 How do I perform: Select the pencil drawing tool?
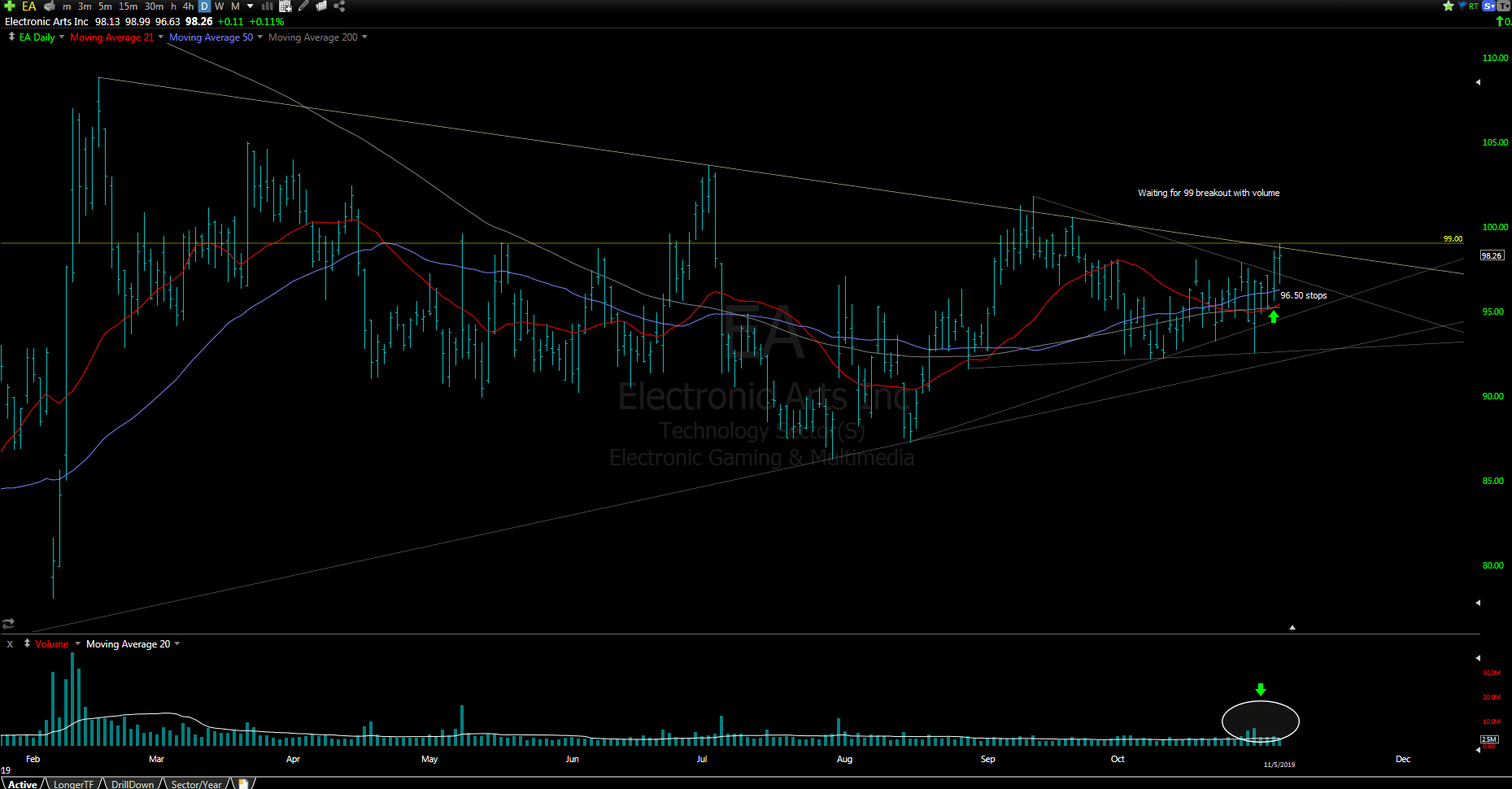click(303, 6)
